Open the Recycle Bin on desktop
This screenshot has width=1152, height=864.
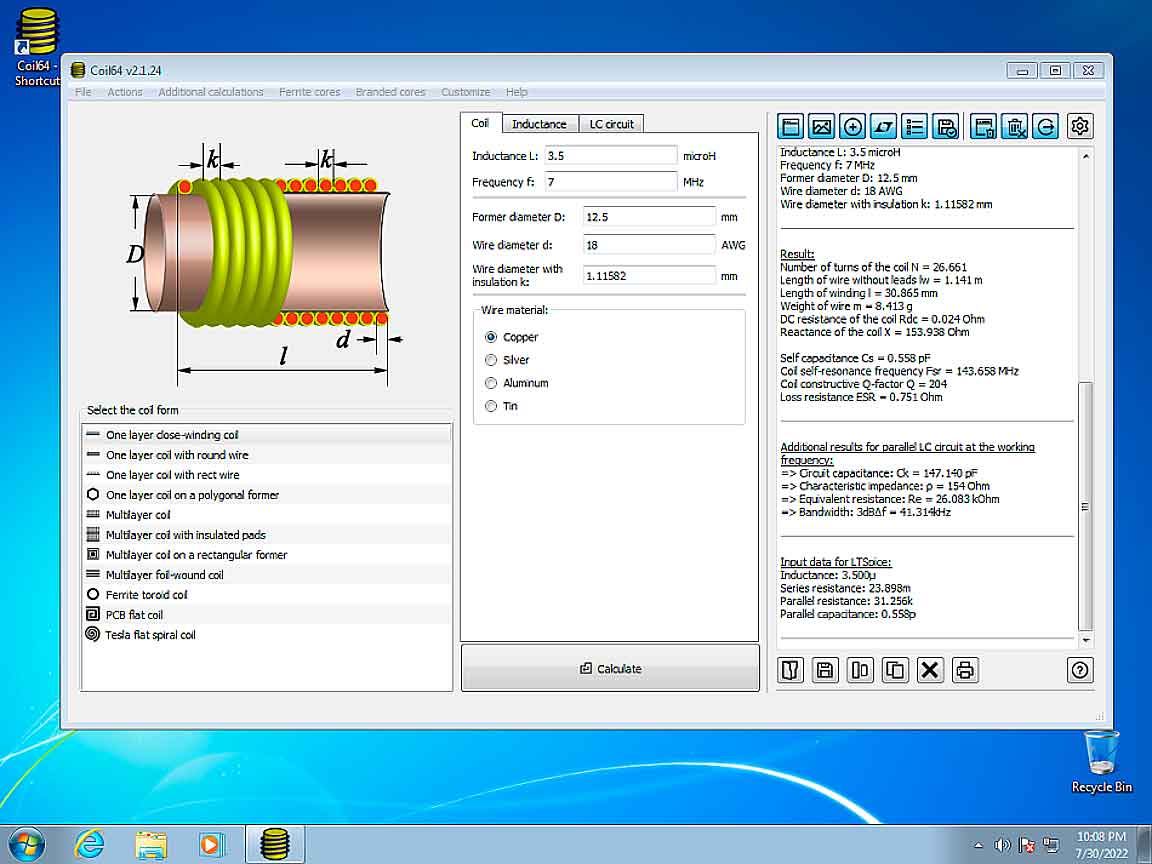(1101, 762)
